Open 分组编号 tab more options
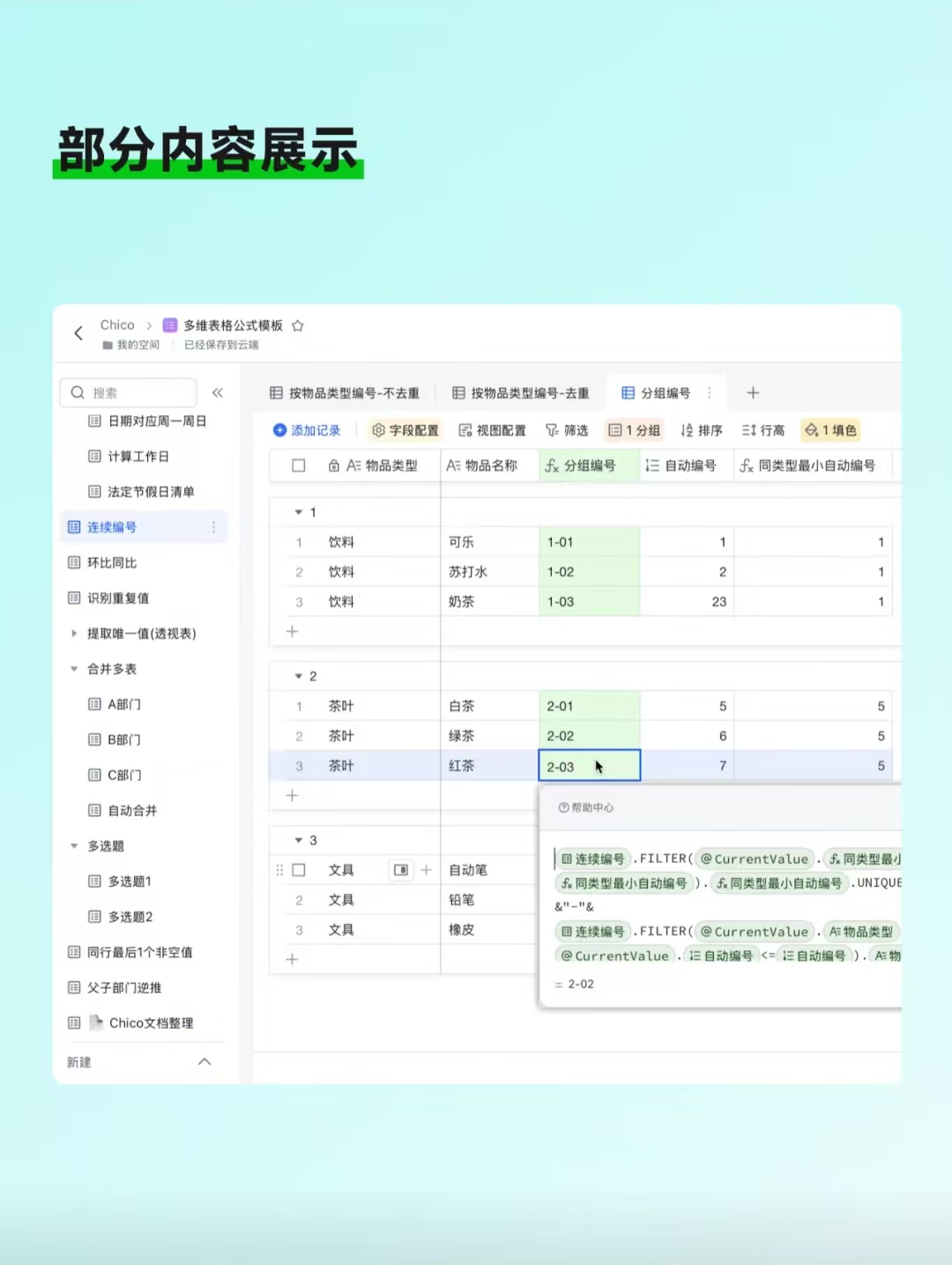 710,393
